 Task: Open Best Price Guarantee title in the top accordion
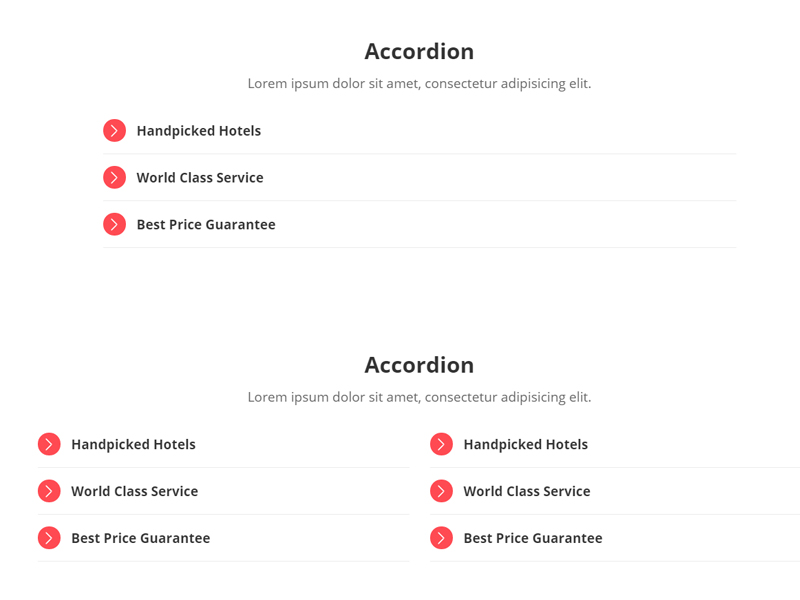pos(206,225)
